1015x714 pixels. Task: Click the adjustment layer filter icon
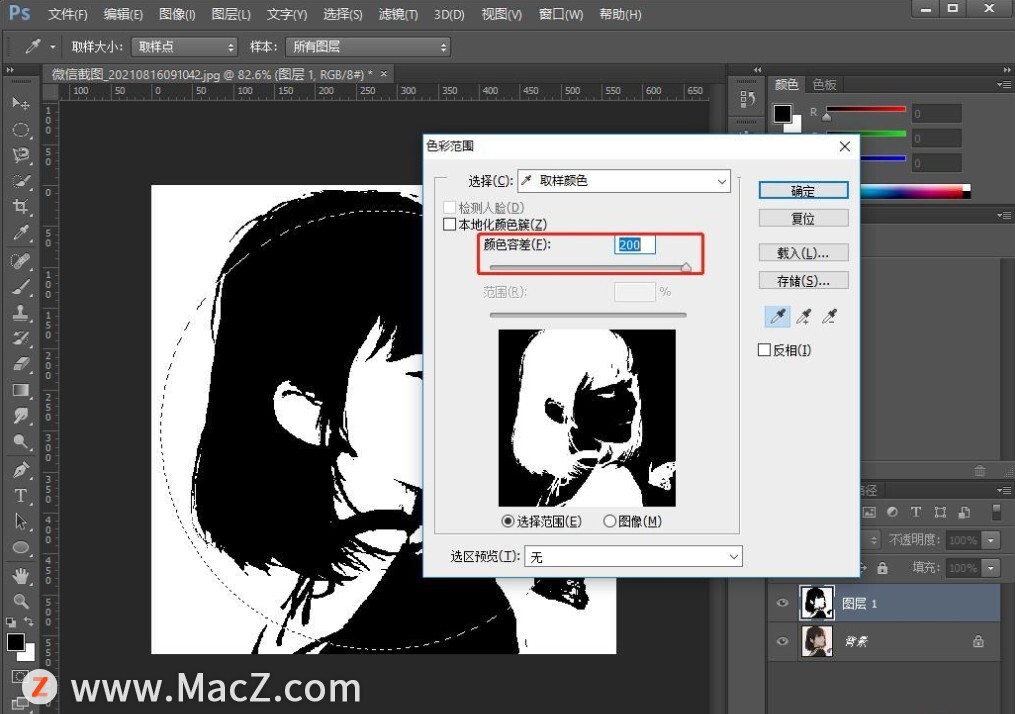click(x=892, y=512)
